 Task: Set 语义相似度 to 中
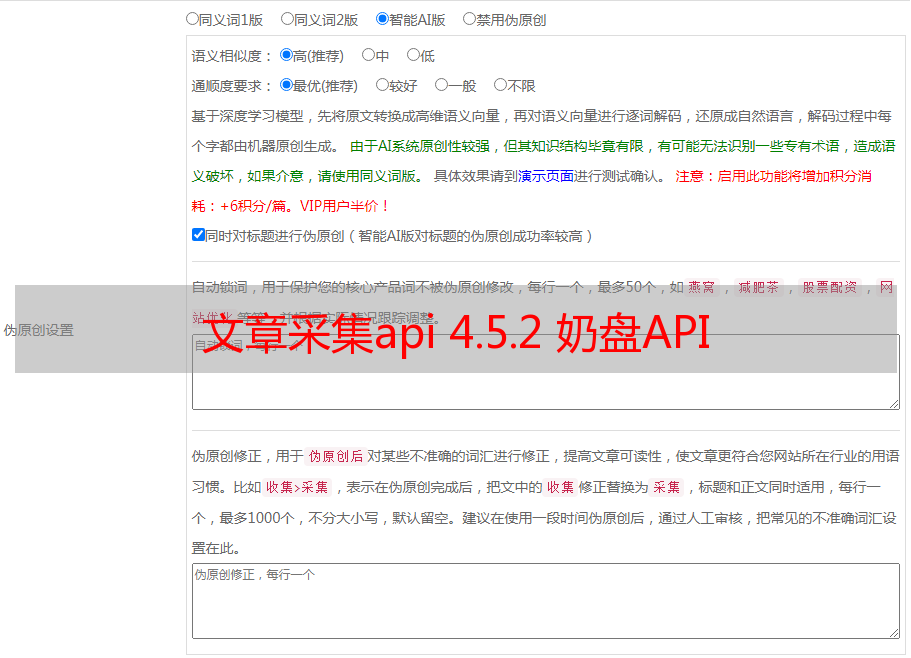[368, 55]
